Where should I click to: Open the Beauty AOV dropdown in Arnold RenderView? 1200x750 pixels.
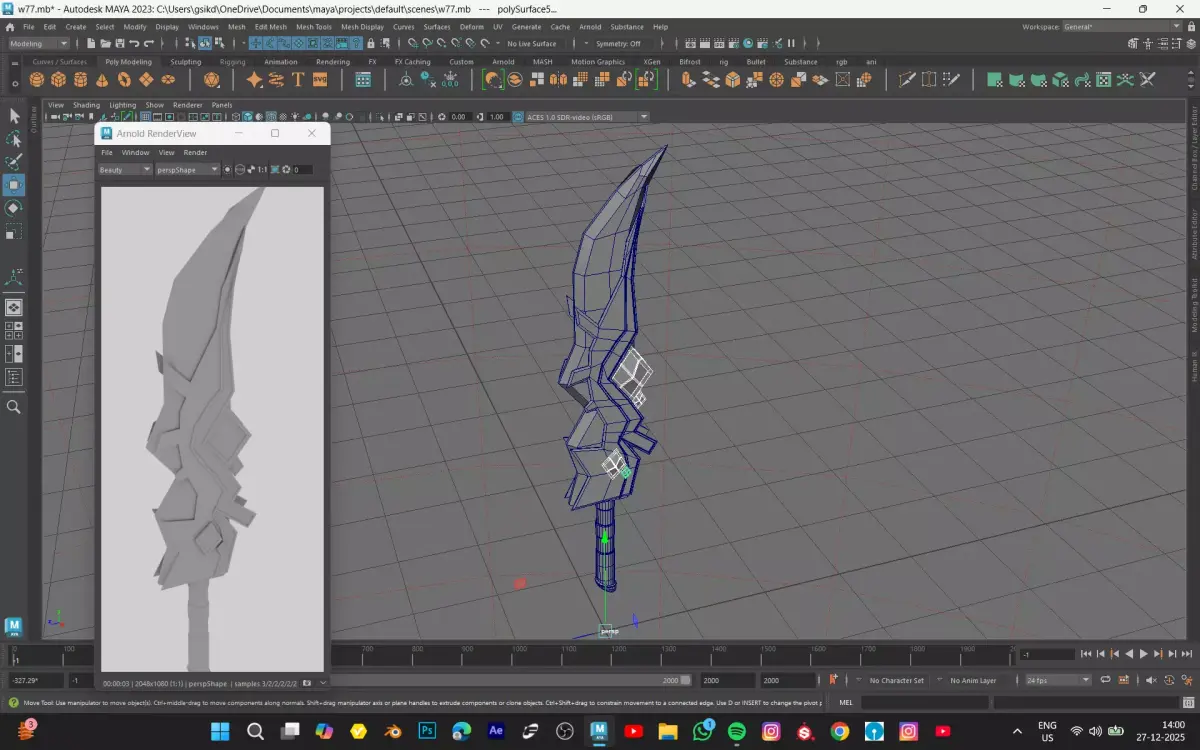coord(125,170)
